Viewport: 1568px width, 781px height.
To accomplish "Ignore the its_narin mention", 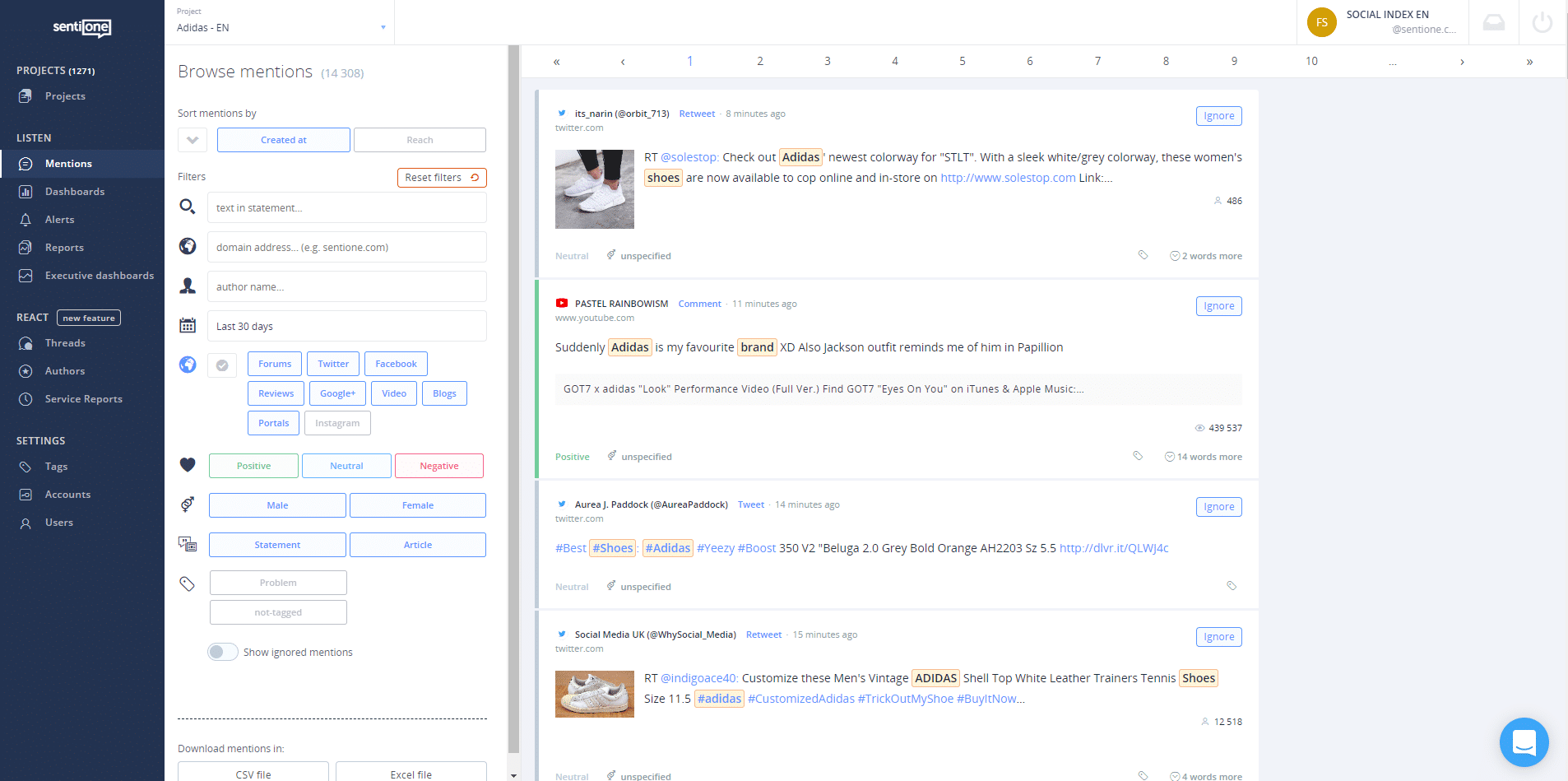I will pos(1218,116).
